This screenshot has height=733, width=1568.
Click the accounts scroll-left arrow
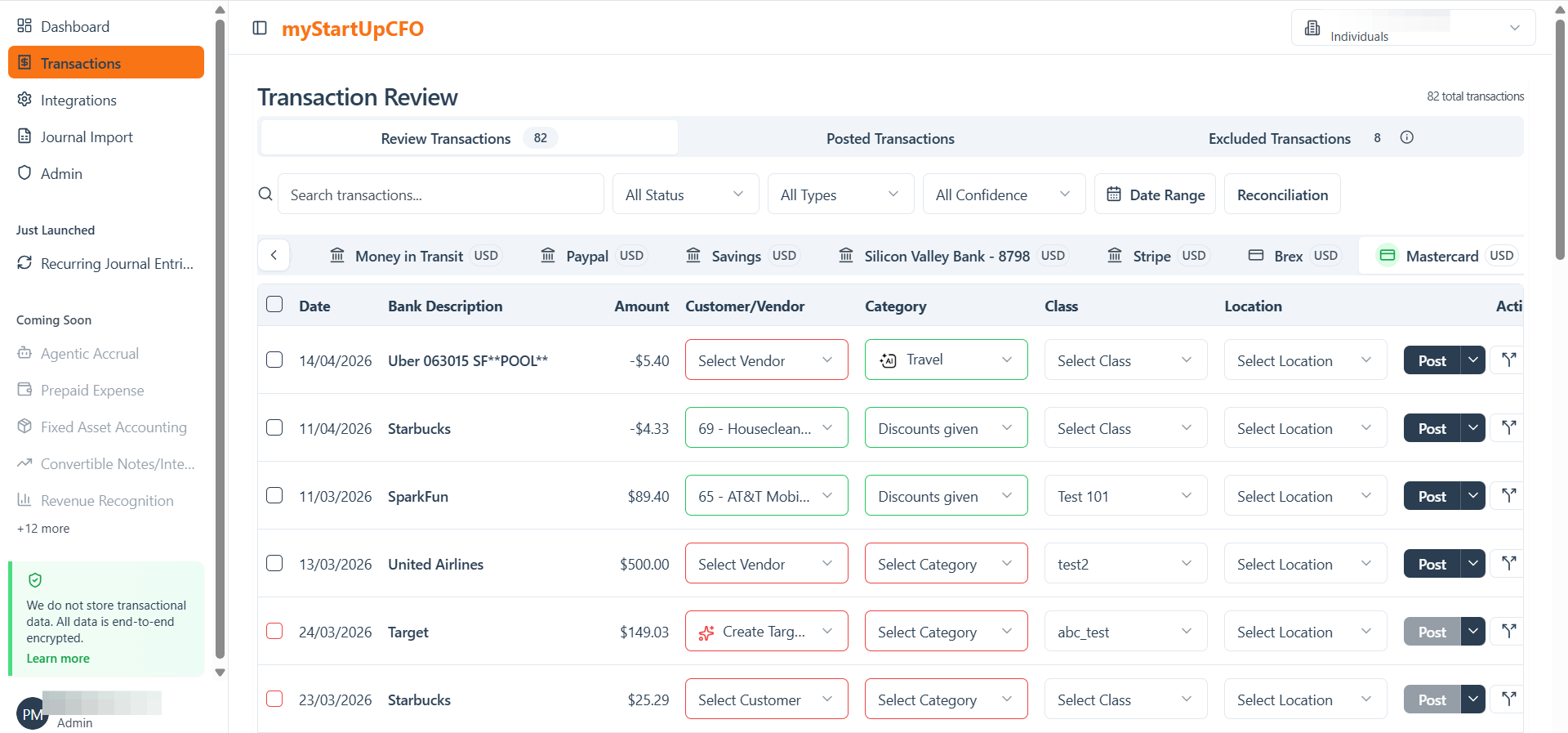tap(274, 255)
